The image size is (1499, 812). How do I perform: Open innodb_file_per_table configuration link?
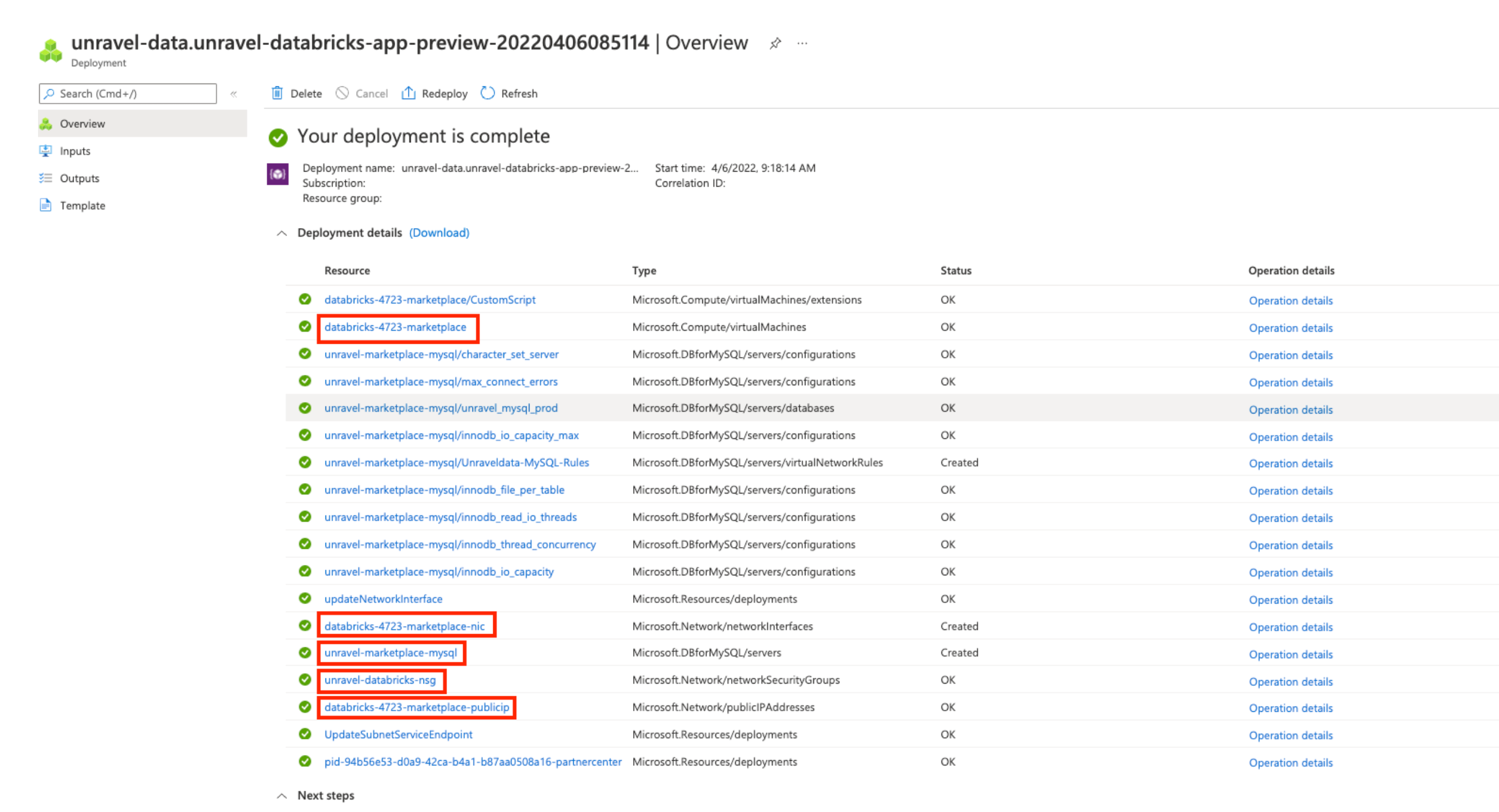tap(444, 490)
